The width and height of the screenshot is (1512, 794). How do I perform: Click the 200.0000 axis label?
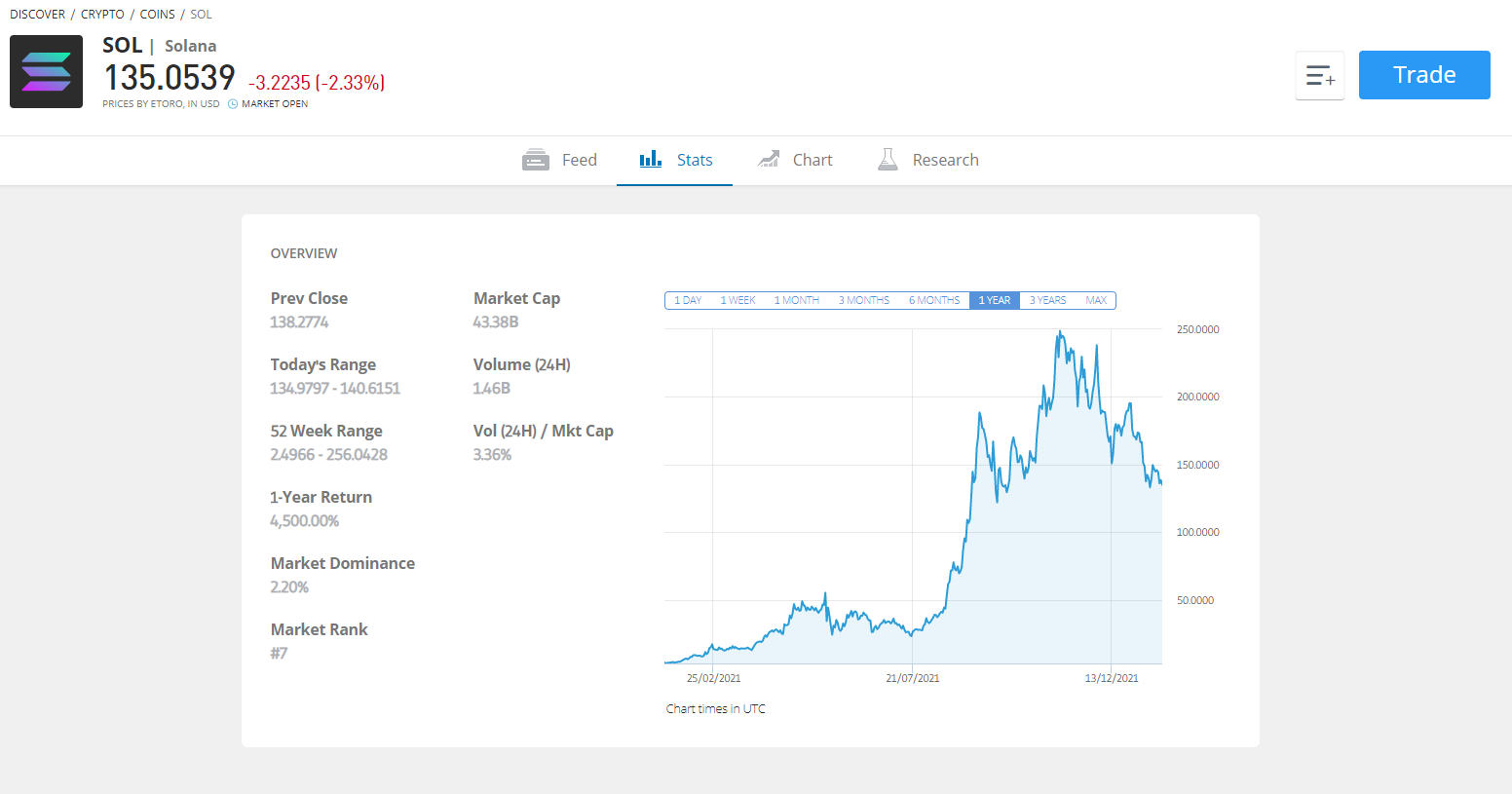[1197, 397]
